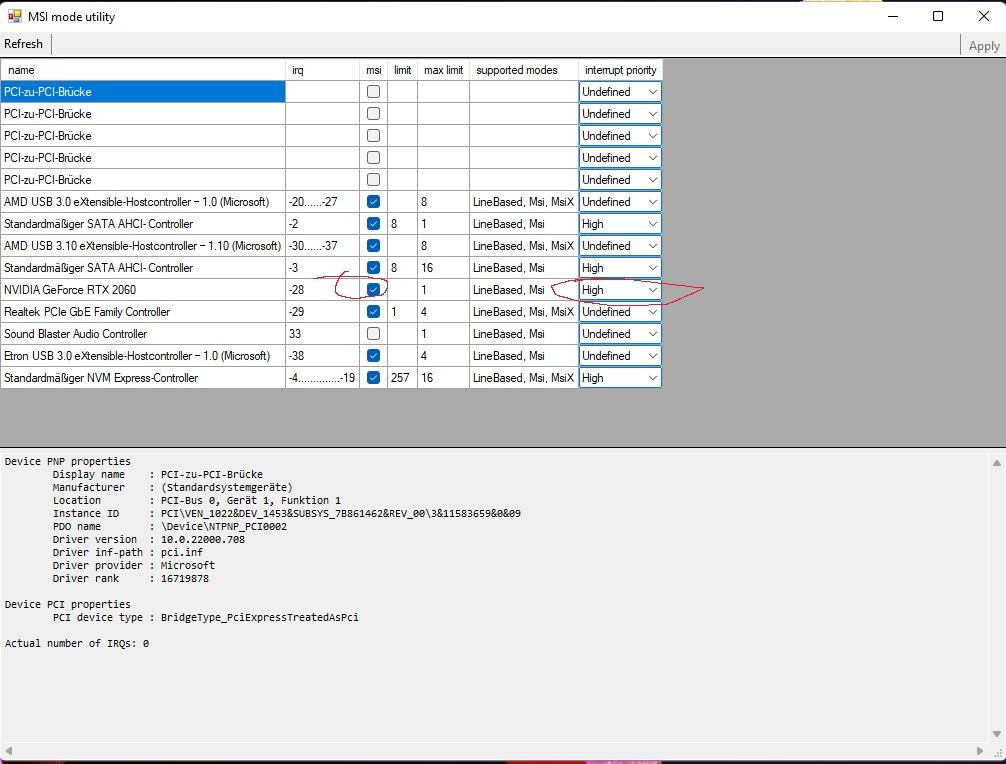
Task: Select Standardmäßiger NVM Express-Controller row
Action: (143, 378)
